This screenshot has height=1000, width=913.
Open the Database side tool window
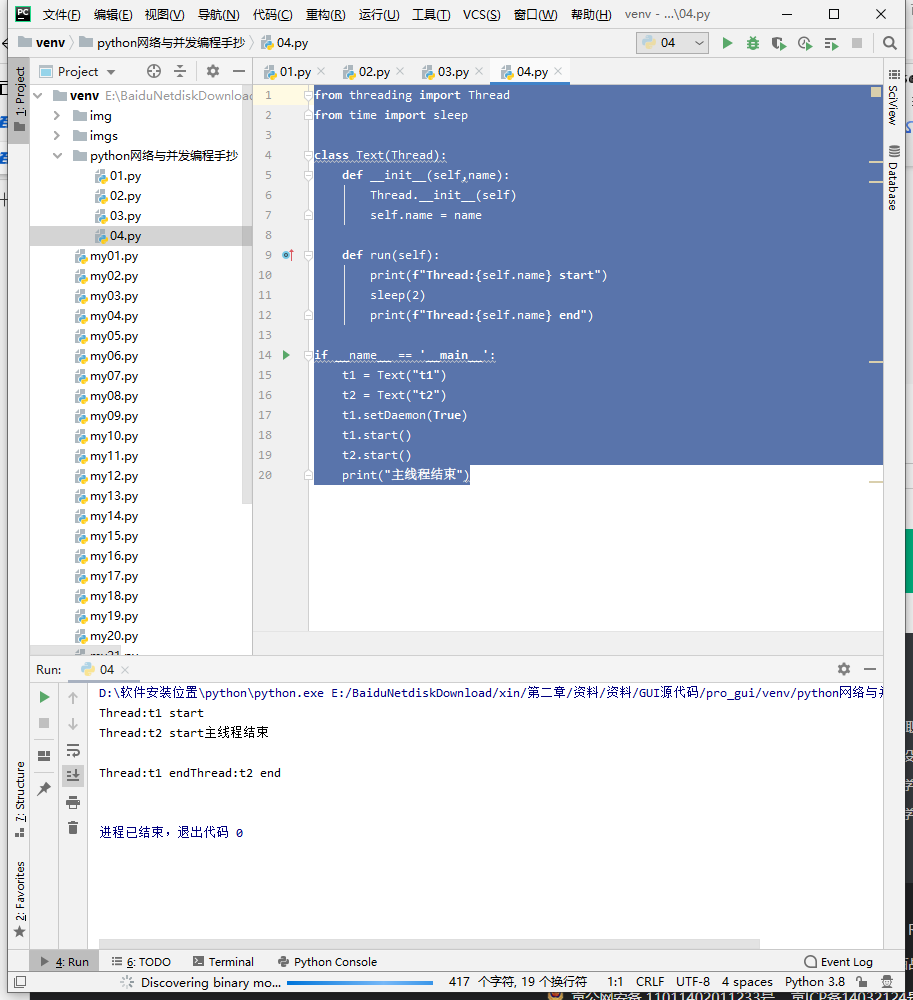coord(894,178)
